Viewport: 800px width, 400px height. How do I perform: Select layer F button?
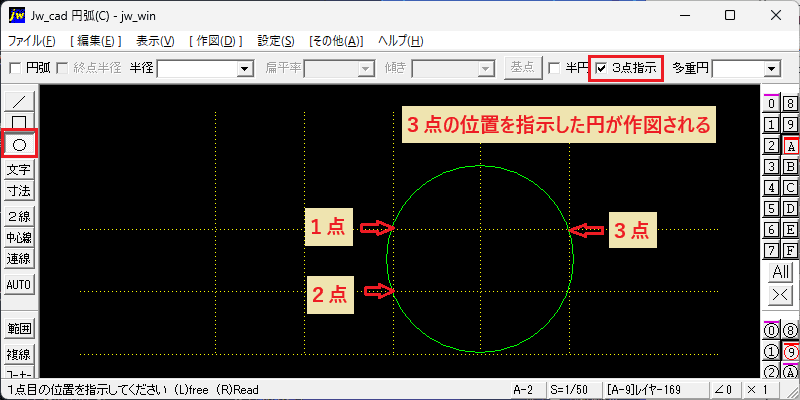tap(790, 250)
